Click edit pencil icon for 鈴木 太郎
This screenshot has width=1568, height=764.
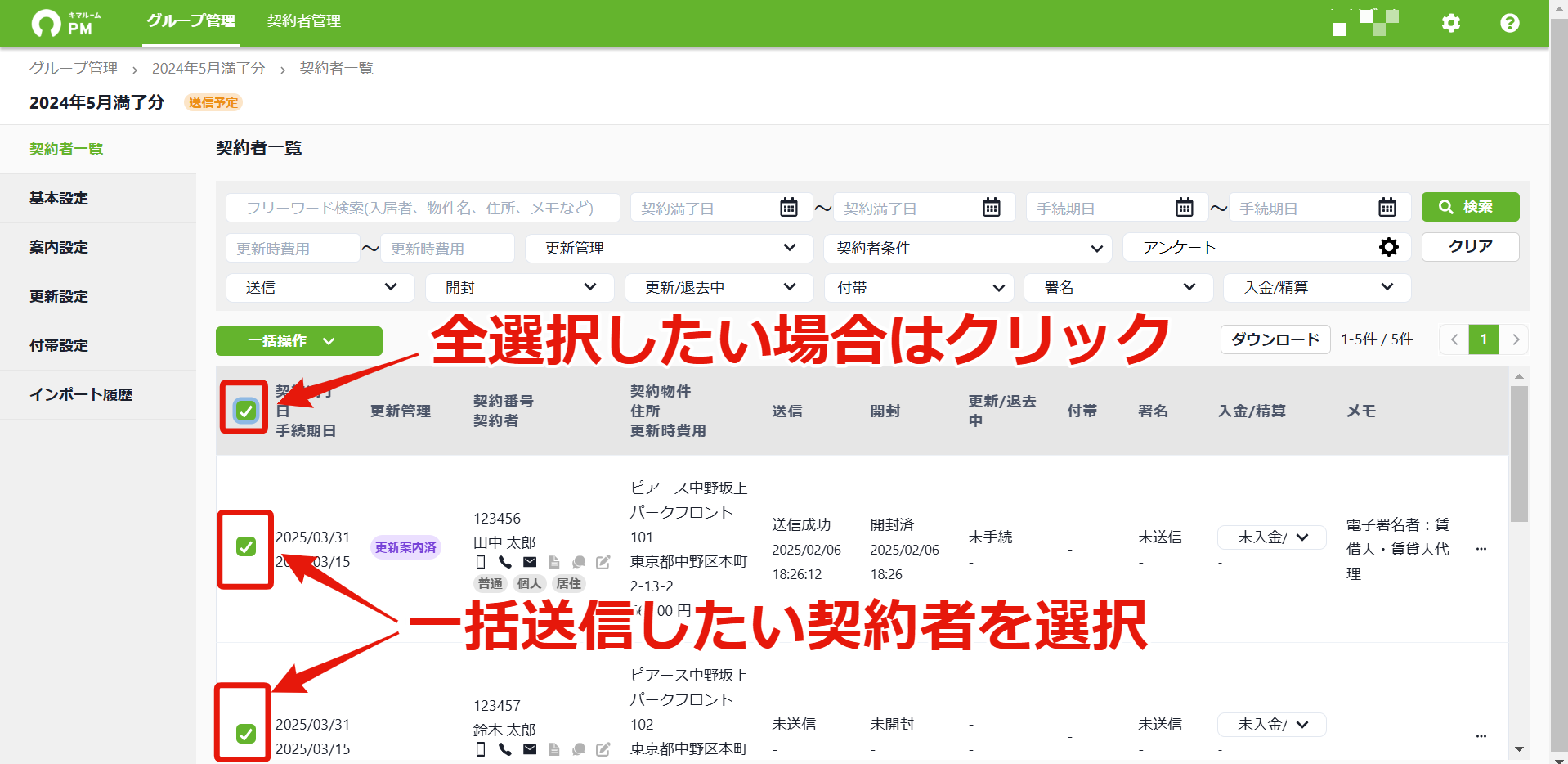[603, 749]
